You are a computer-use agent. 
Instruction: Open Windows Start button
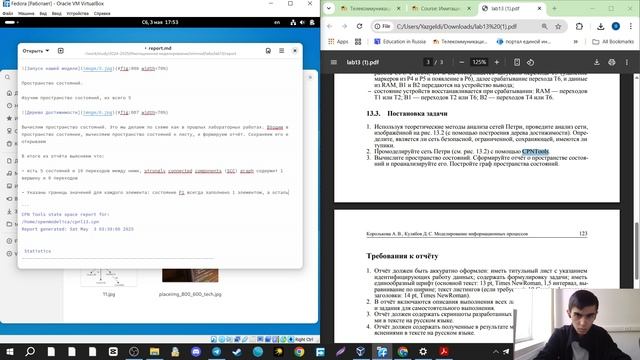tap(9, 351)
